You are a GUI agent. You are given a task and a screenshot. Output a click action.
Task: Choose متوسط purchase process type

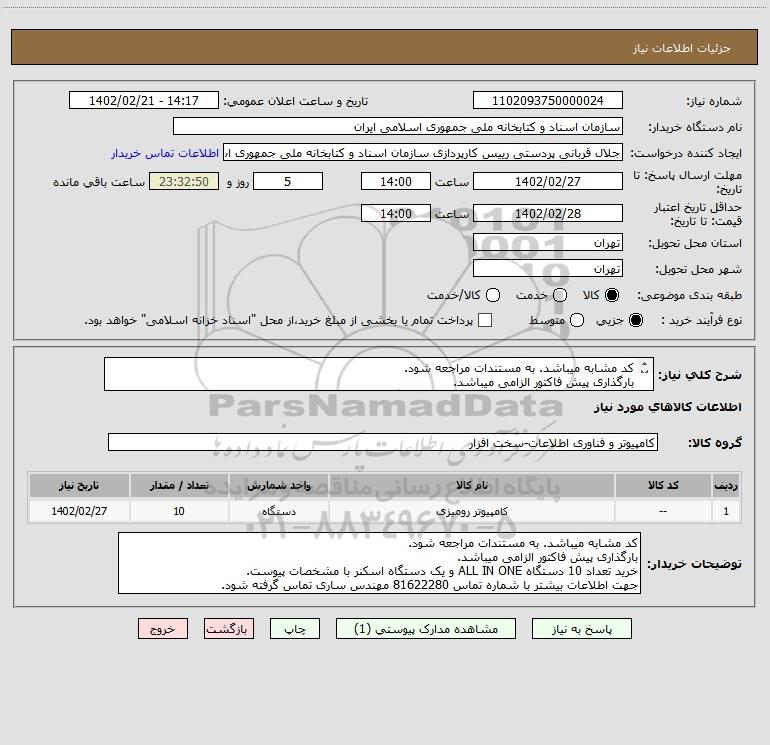(577, 320)
